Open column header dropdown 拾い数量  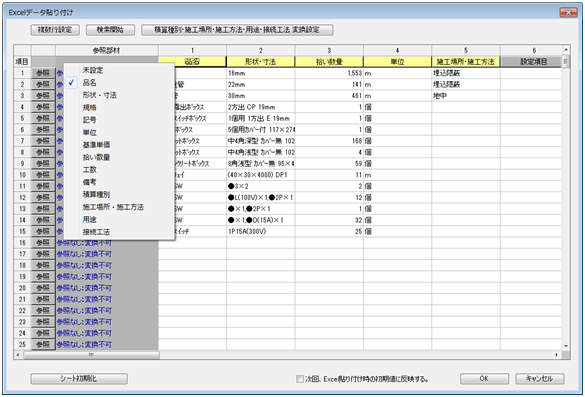(329, 62)
